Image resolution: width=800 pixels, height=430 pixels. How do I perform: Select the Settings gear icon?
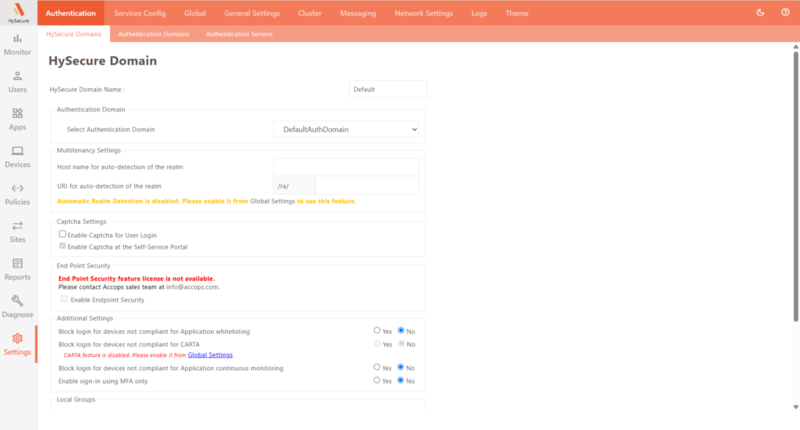pos(17,338)
